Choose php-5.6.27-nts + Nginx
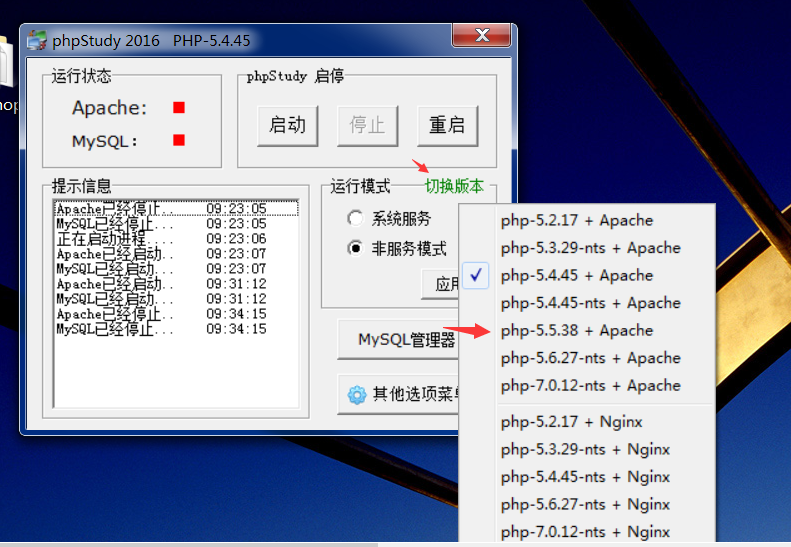 click(x=587, y=505)
